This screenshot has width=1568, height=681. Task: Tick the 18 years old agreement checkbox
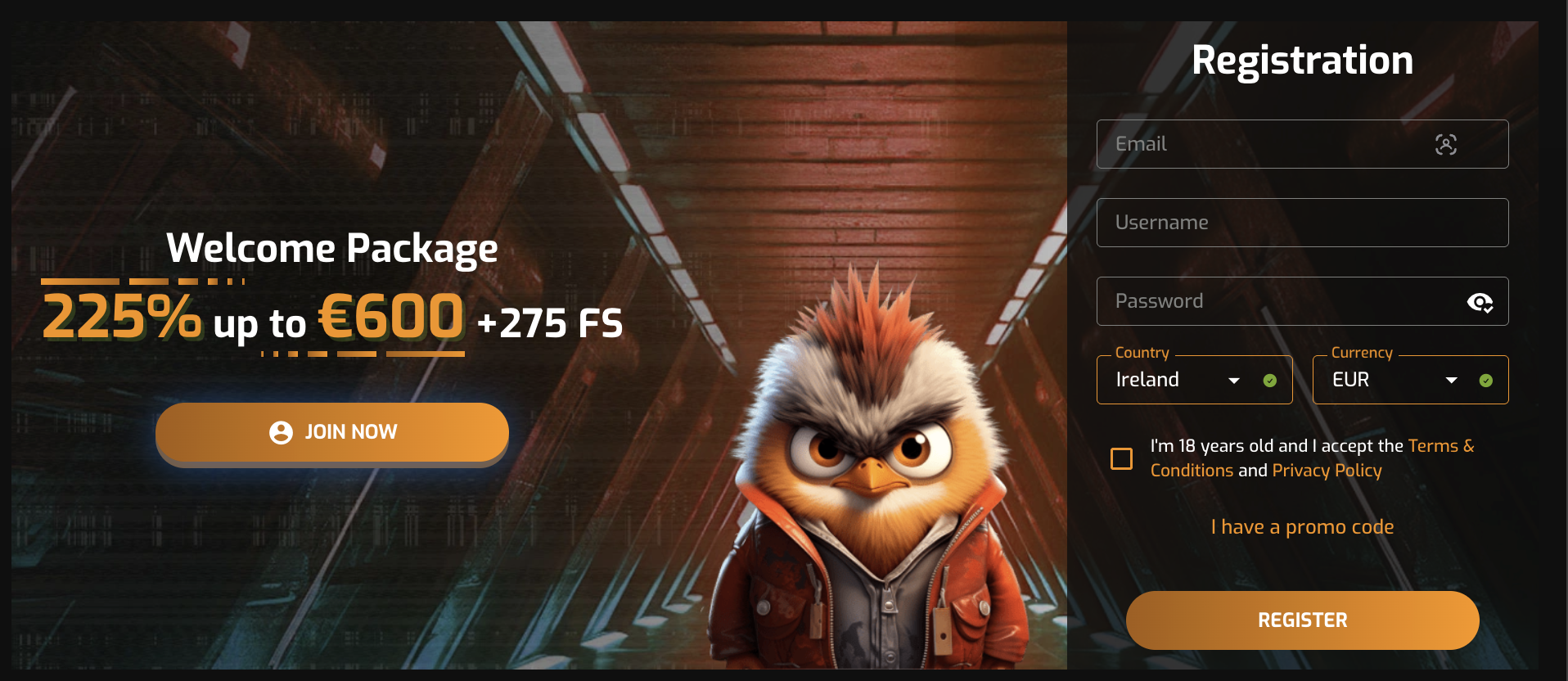[1122, 458]
